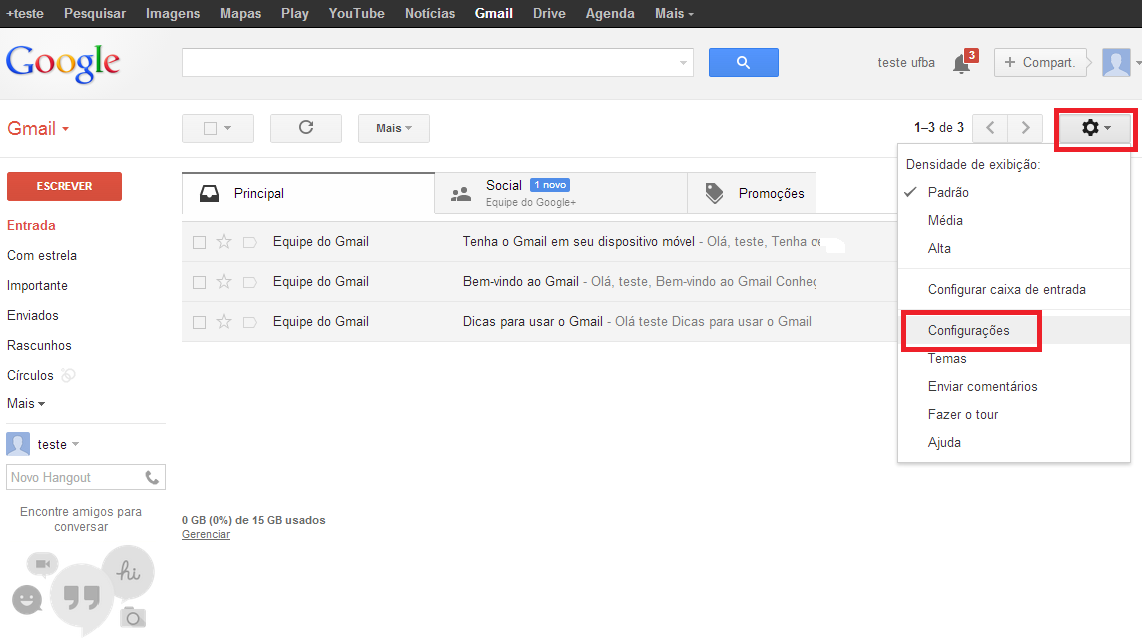
Task: Click the inbox icon on the Principal tab
Action: pyautogui.click(x=210, y=193)
